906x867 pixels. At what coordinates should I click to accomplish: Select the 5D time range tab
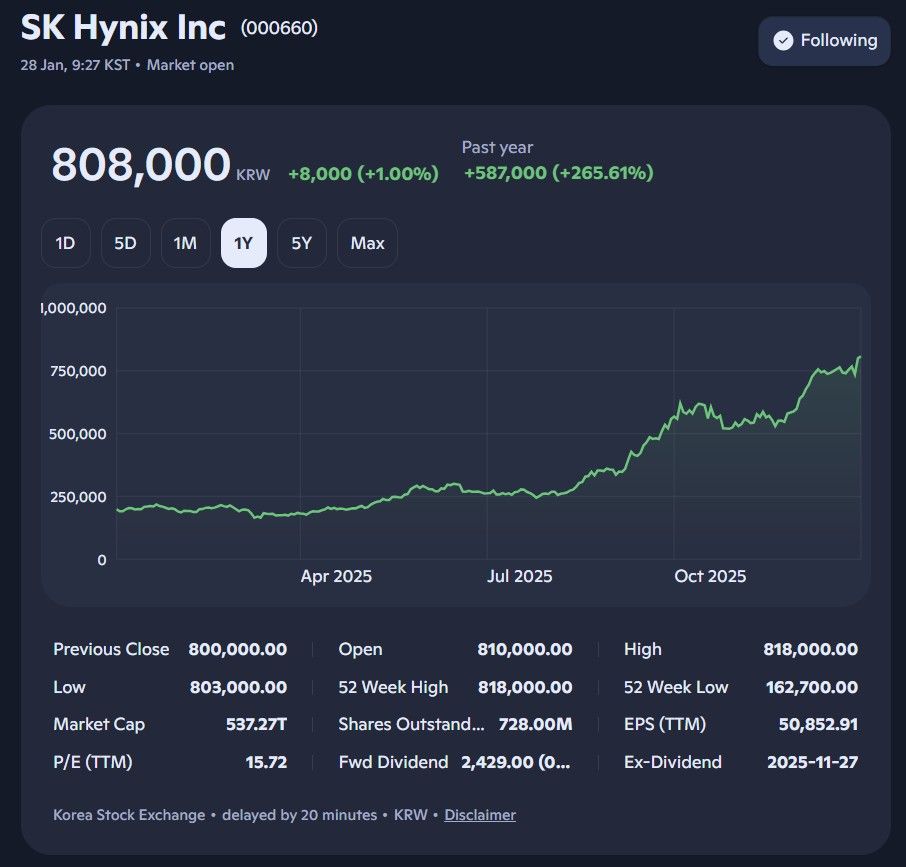click(125, 243)
